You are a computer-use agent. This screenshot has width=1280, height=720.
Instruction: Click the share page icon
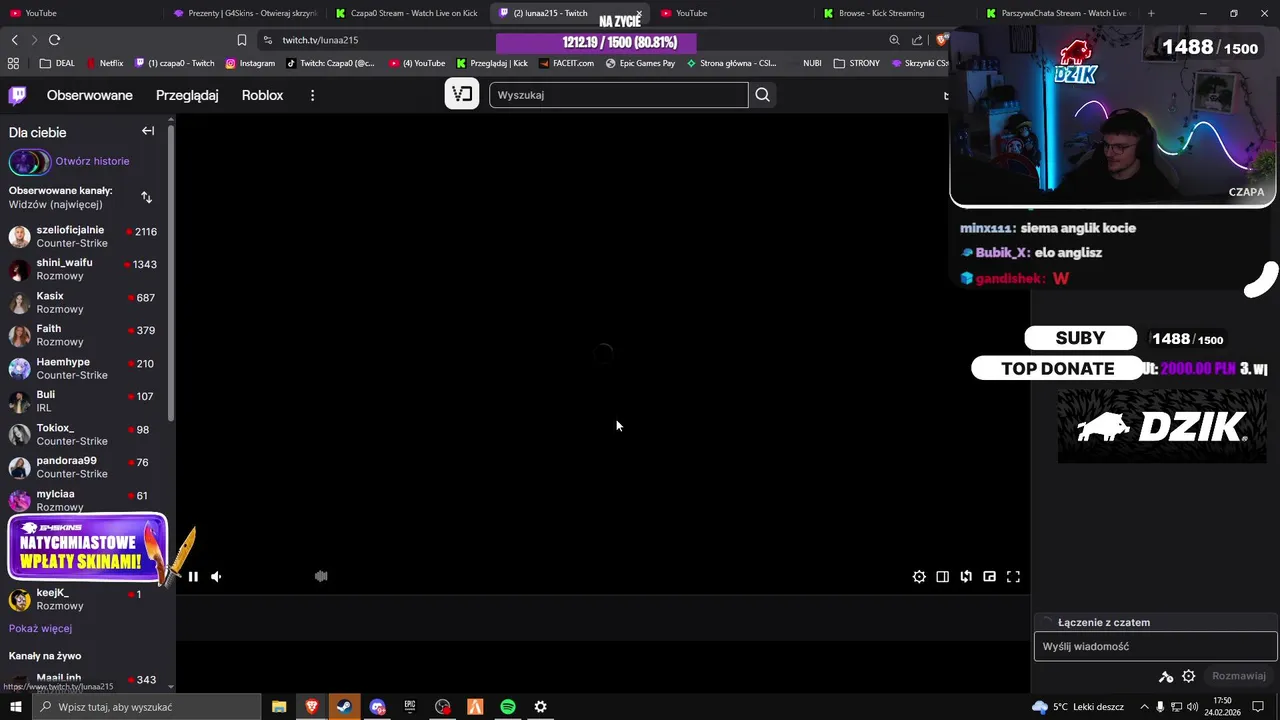click(x=917, y=40)
